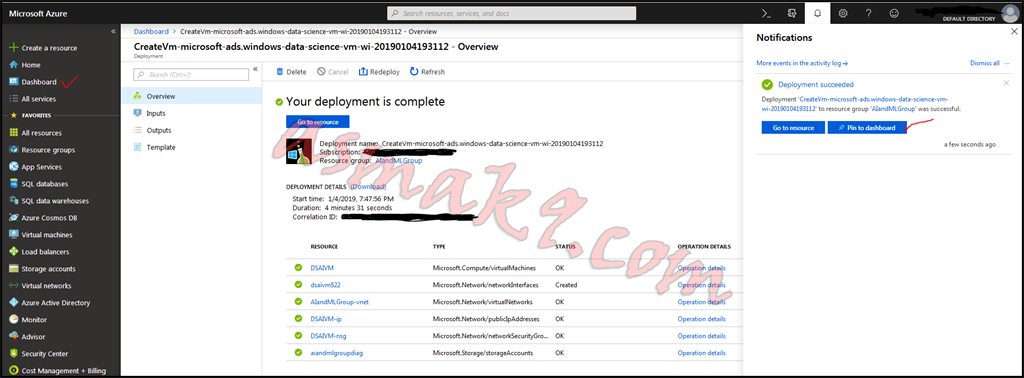This screenshot has width=1024, height=378.
Task: Focus the top resources search field
Action: [x=511, y=13]
